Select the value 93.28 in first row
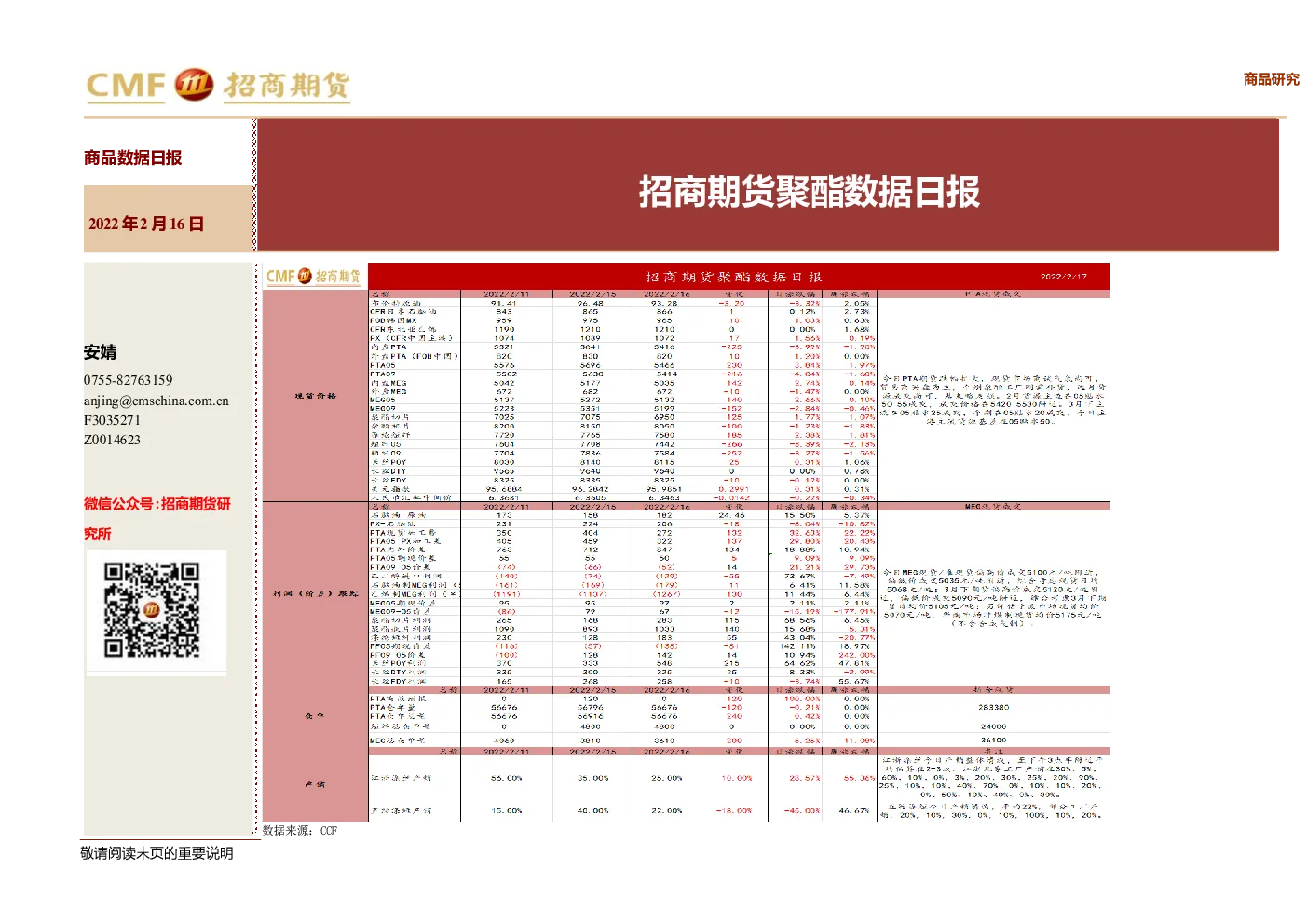 click(664, 303)
